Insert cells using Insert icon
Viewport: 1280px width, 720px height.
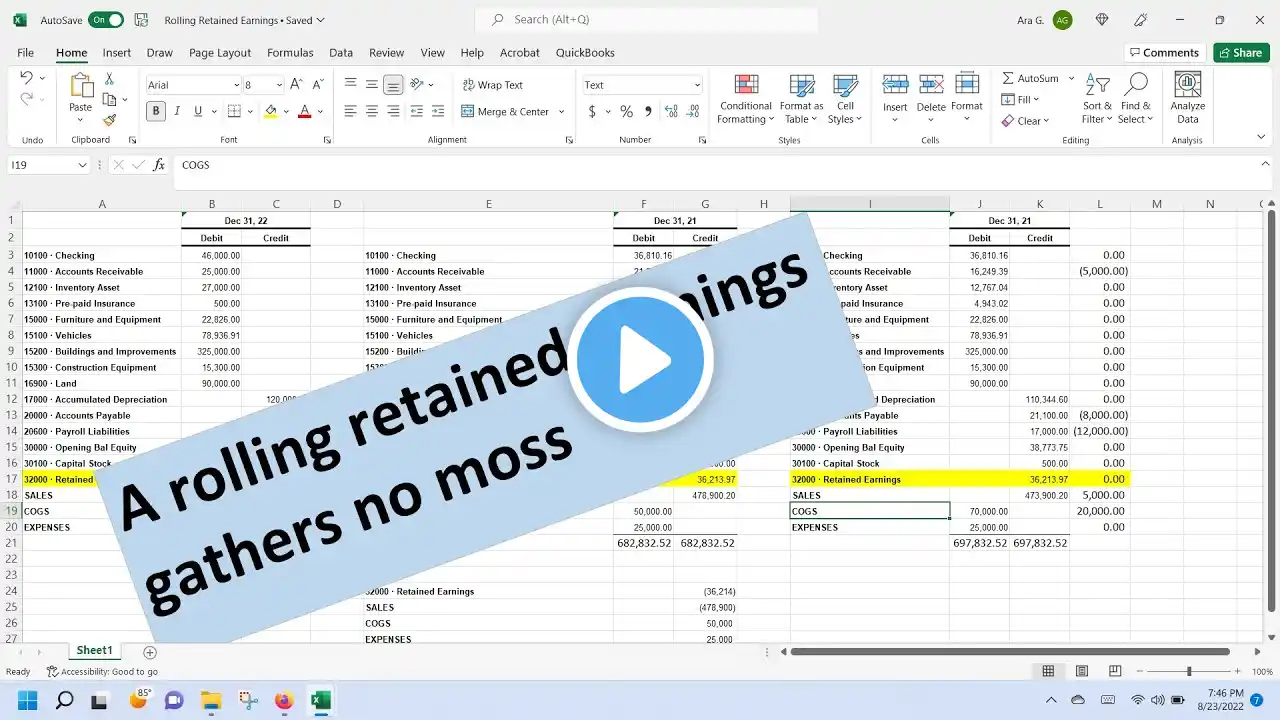pyautogui.click(x=895, y=86)
